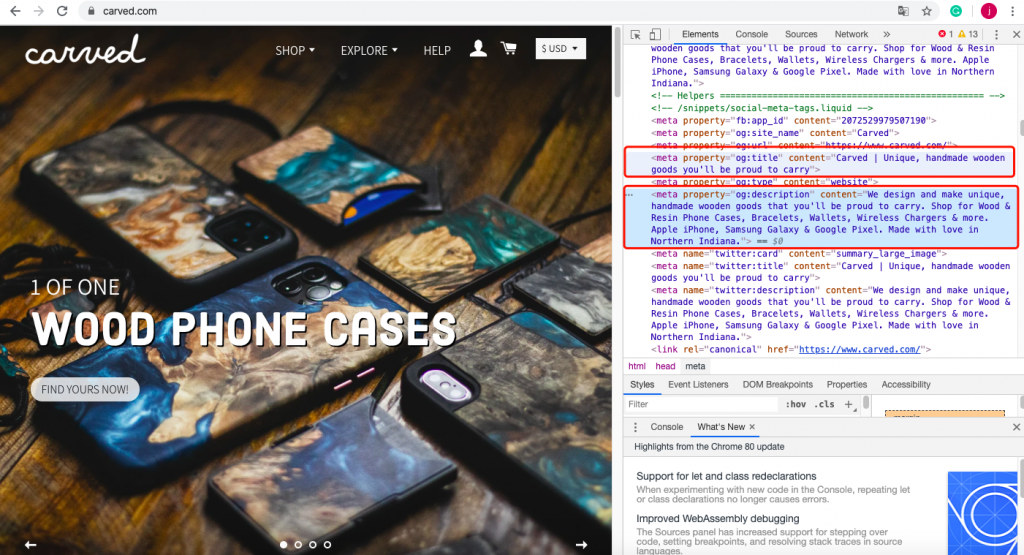Open the drawer three-dot menu

point(635,427)
